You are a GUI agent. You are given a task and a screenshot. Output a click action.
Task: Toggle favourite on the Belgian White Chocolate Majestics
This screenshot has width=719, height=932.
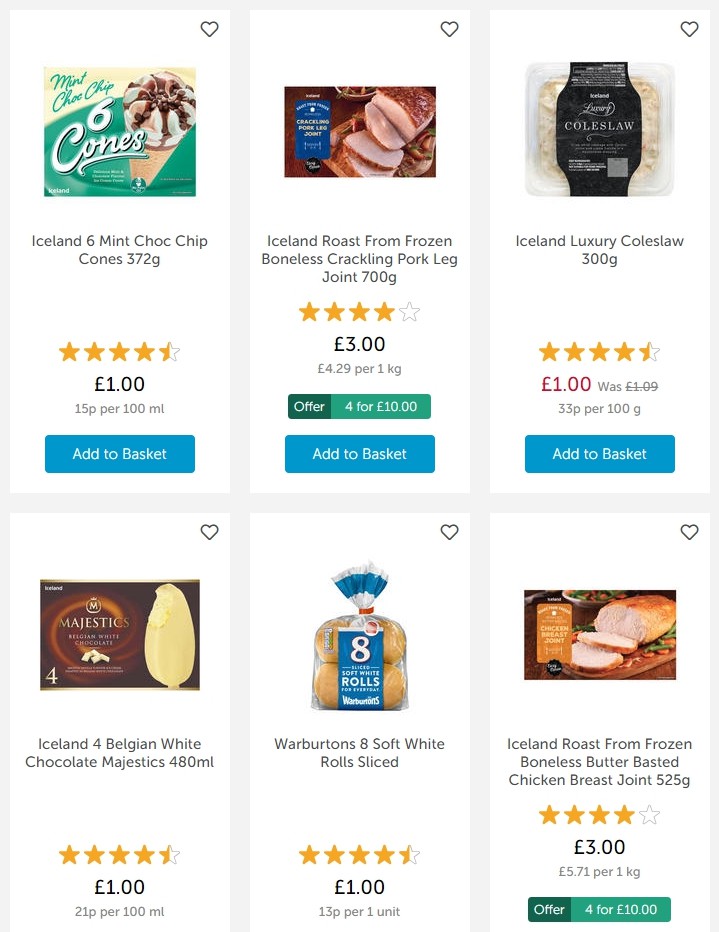pyautogui.click(x=209, y=532)
